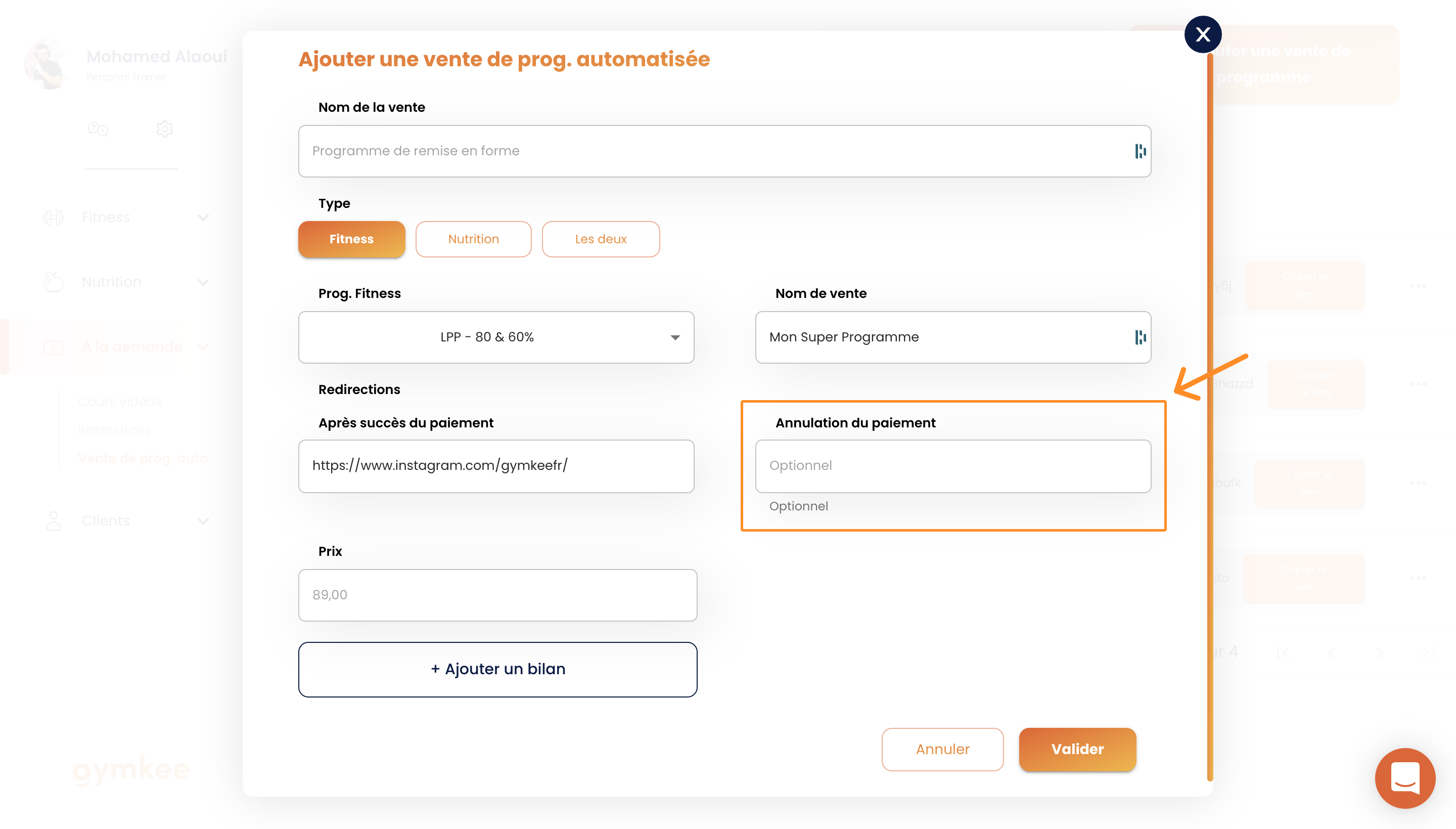The height and width of the screenshot is (829, 1456).
Task: Open Ressources in sidebar
Action: 114,430
